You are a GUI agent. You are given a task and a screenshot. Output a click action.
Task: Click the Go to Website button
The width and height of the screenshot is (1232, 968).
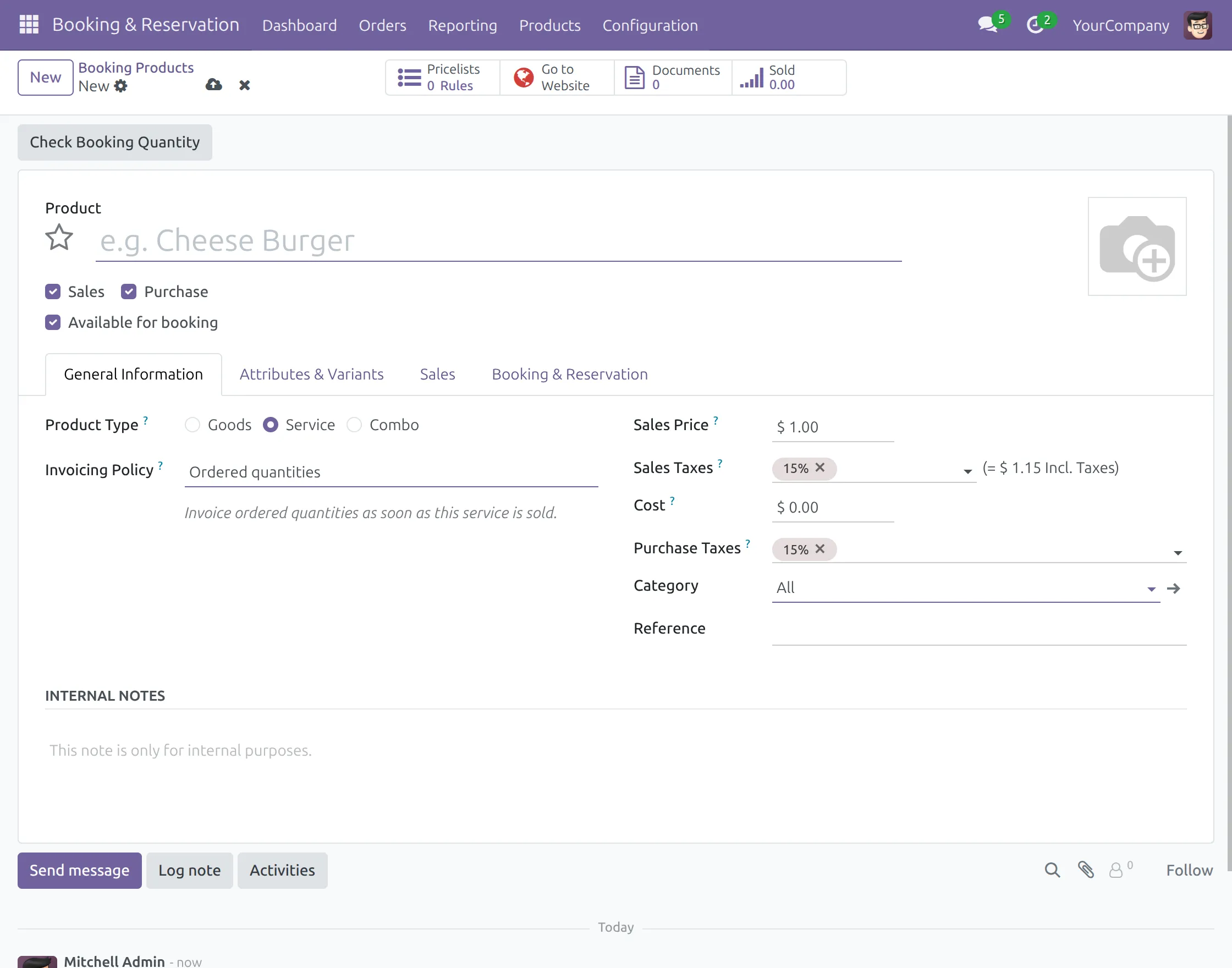click(x=557, y=78)
